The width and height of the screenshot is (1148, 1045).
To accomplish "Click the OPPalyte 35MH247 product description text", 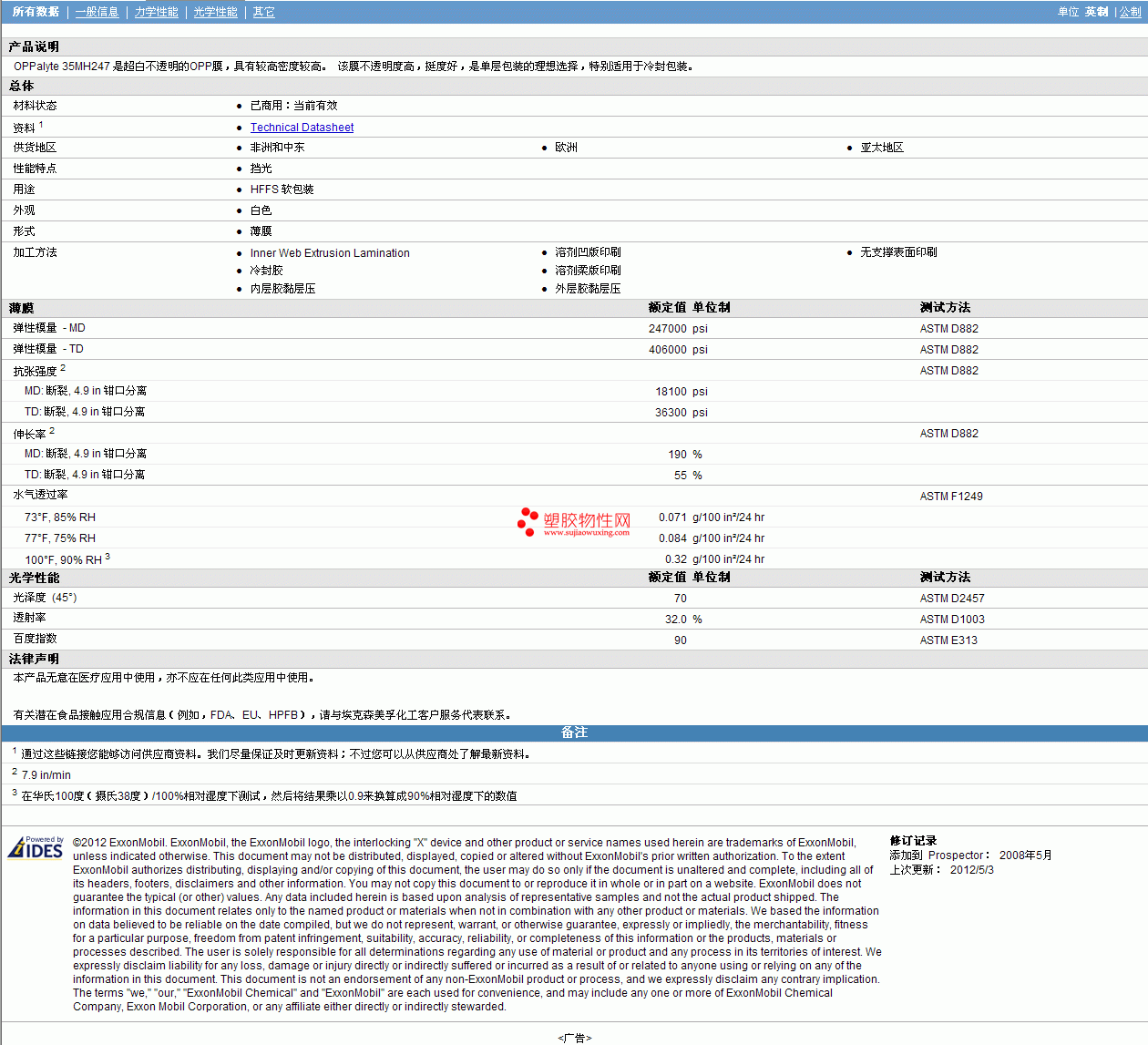I will (354, 67).
